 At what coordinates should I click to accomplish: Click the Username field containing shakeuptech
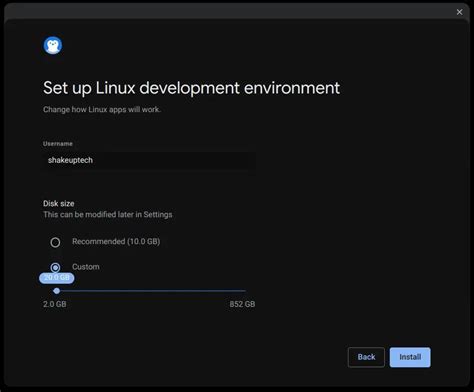tap(149, 160)
